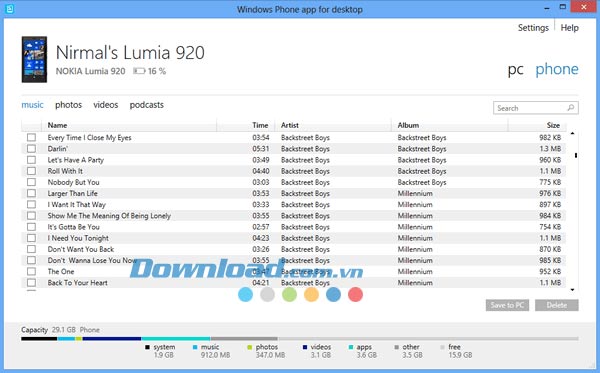Check the Nobody But You song
600x373 pixels.
point(31,182)
